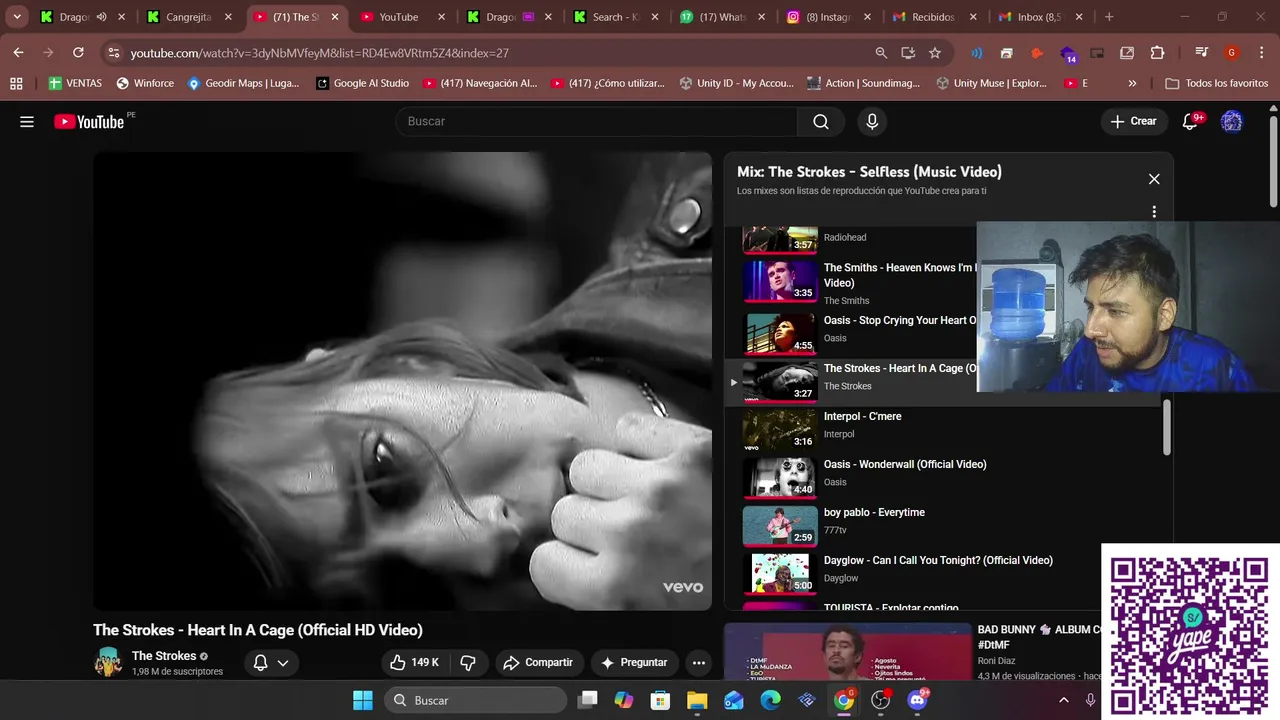Click extension icon with 14 badge

(1067, 54)
